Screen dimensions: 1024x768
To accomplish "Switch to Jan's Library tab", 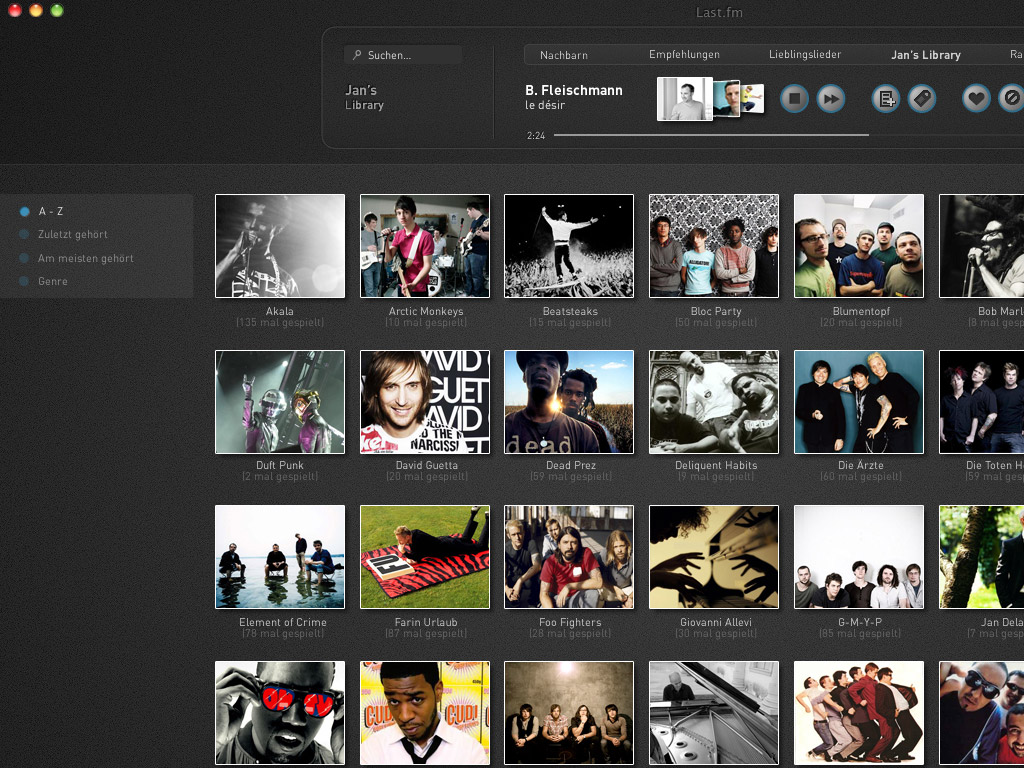I will pos(925,55).
